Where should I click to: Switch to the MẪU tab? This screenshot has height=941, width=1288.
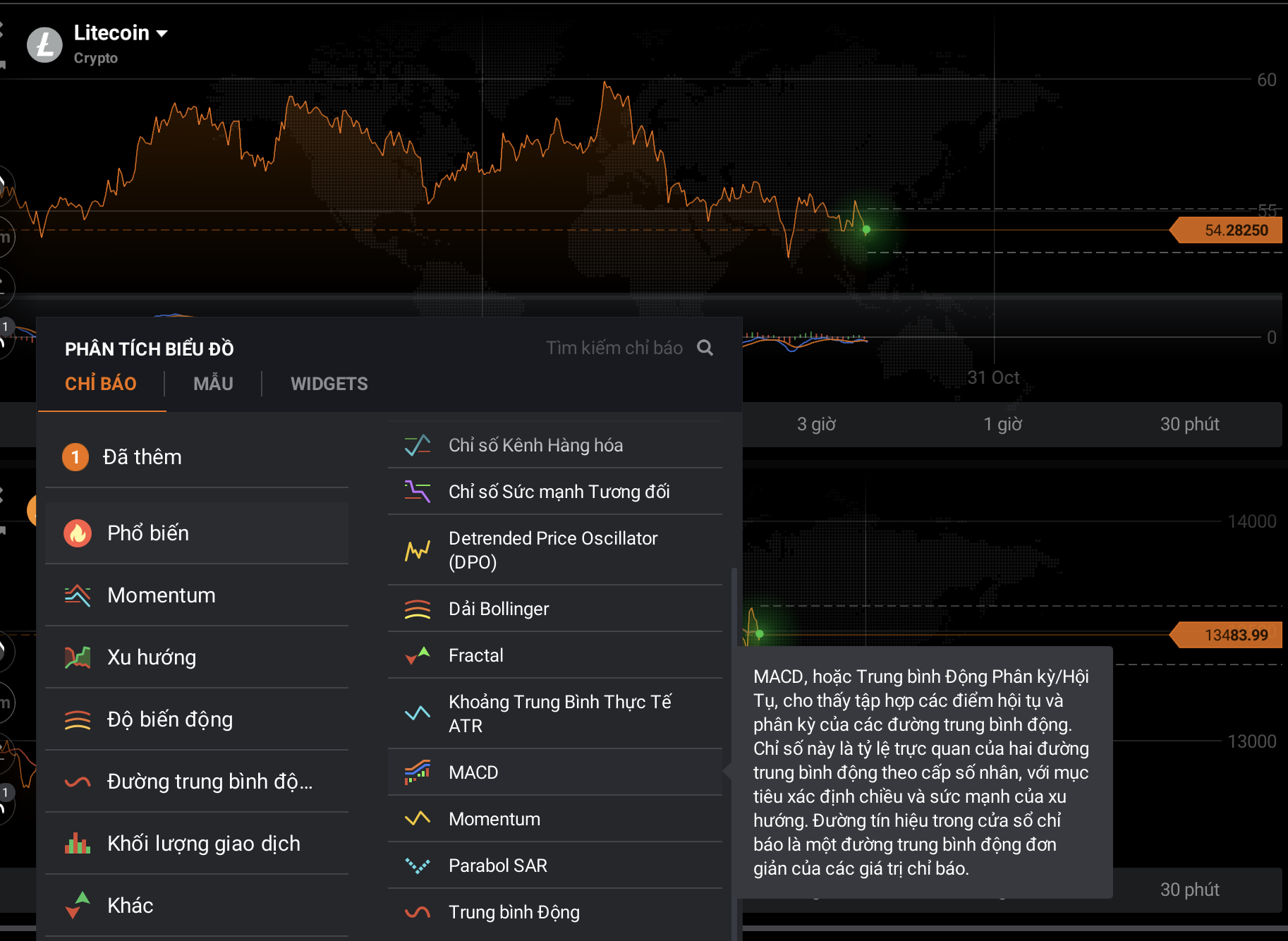click(213, 384)
